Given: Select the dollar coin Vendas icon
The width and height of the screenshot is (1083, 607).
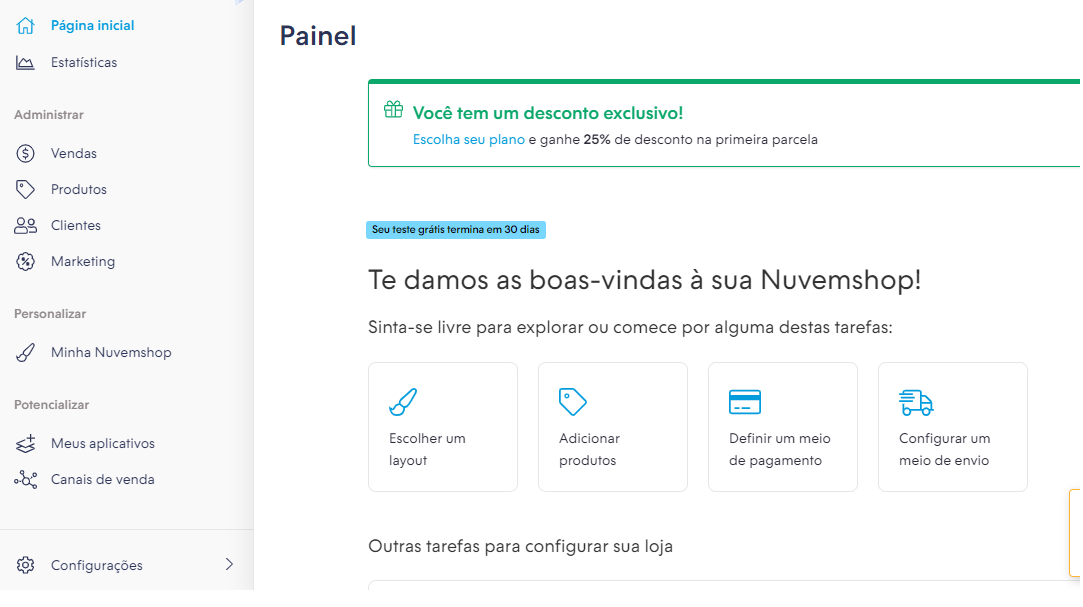Looking at the screenshot, I should click(x=26, y=153).
